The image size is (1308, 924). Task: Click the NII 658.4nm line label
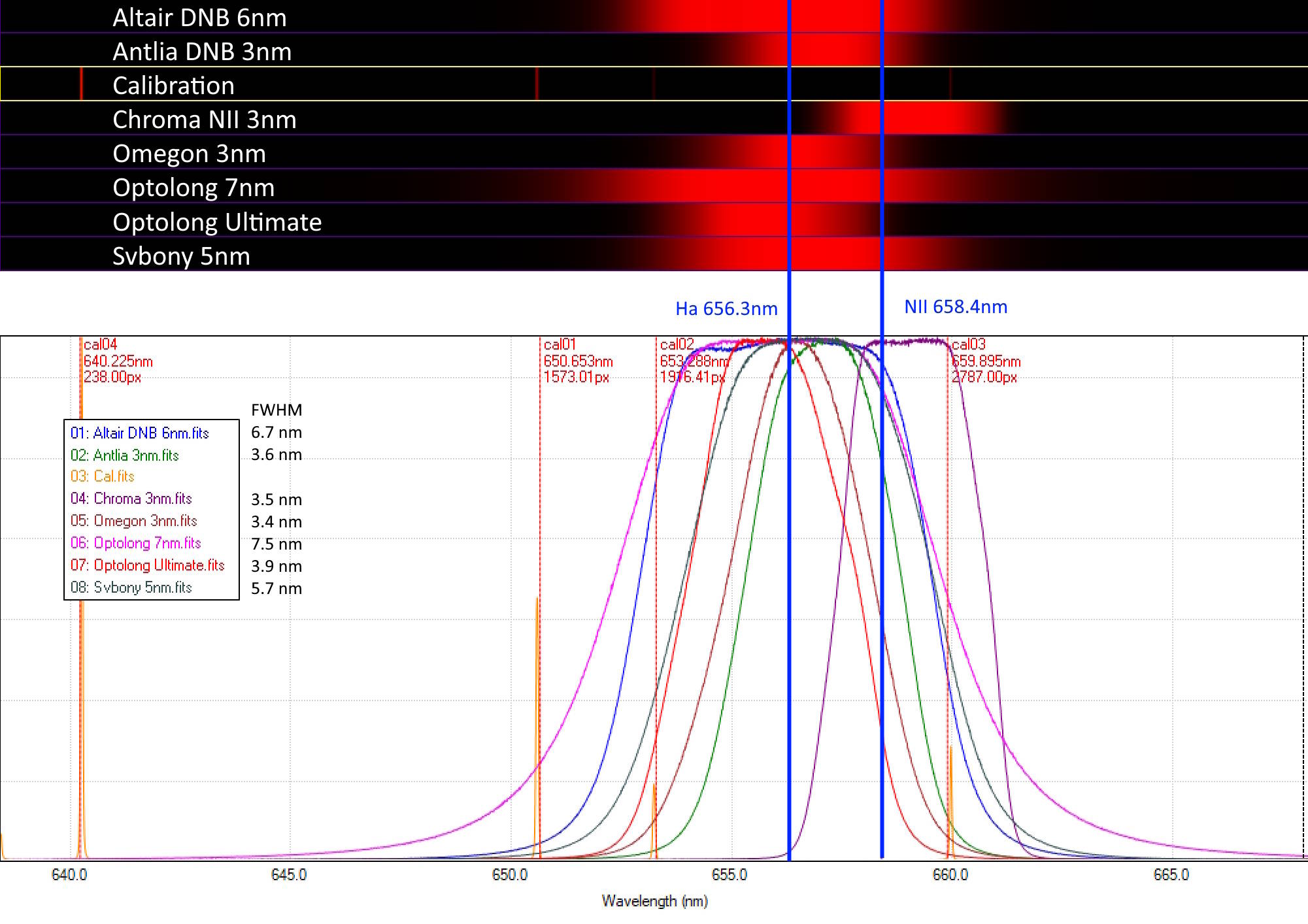pos(955,306)
